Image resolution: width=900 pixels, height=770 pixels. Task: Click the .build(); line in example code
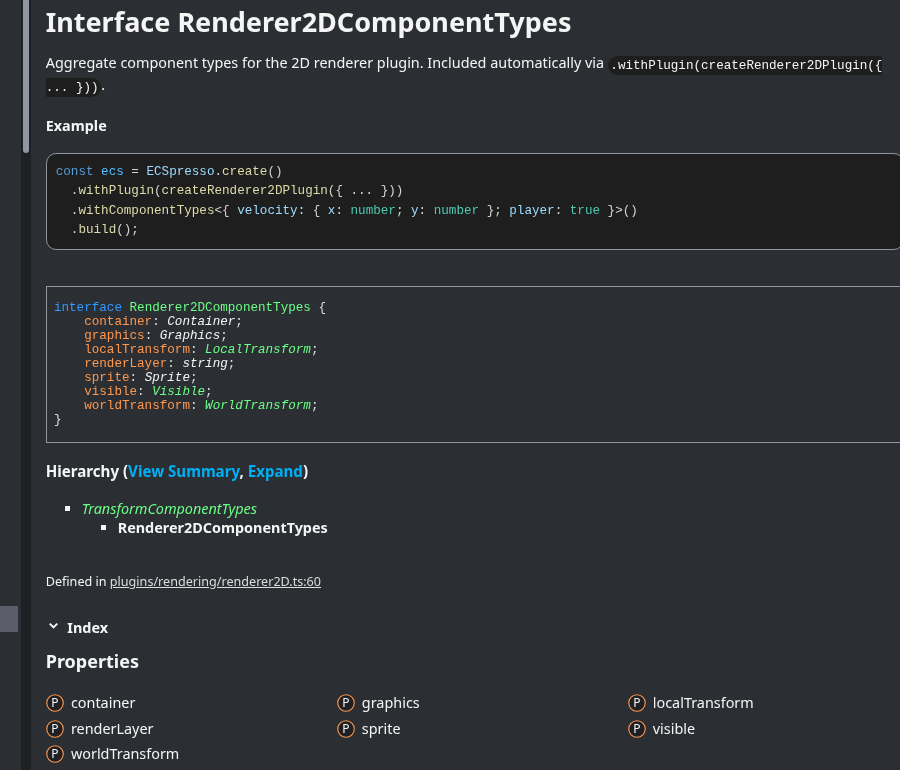coord(104,230)
